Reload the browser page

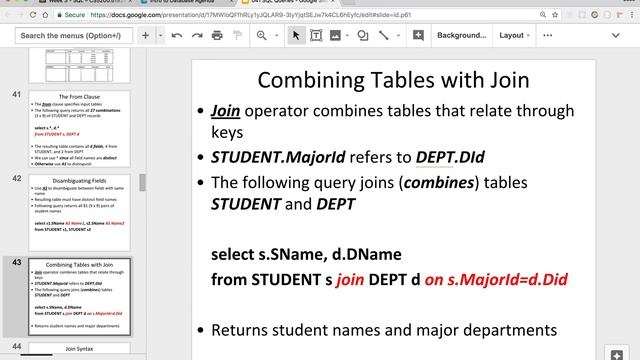[33, 15]
